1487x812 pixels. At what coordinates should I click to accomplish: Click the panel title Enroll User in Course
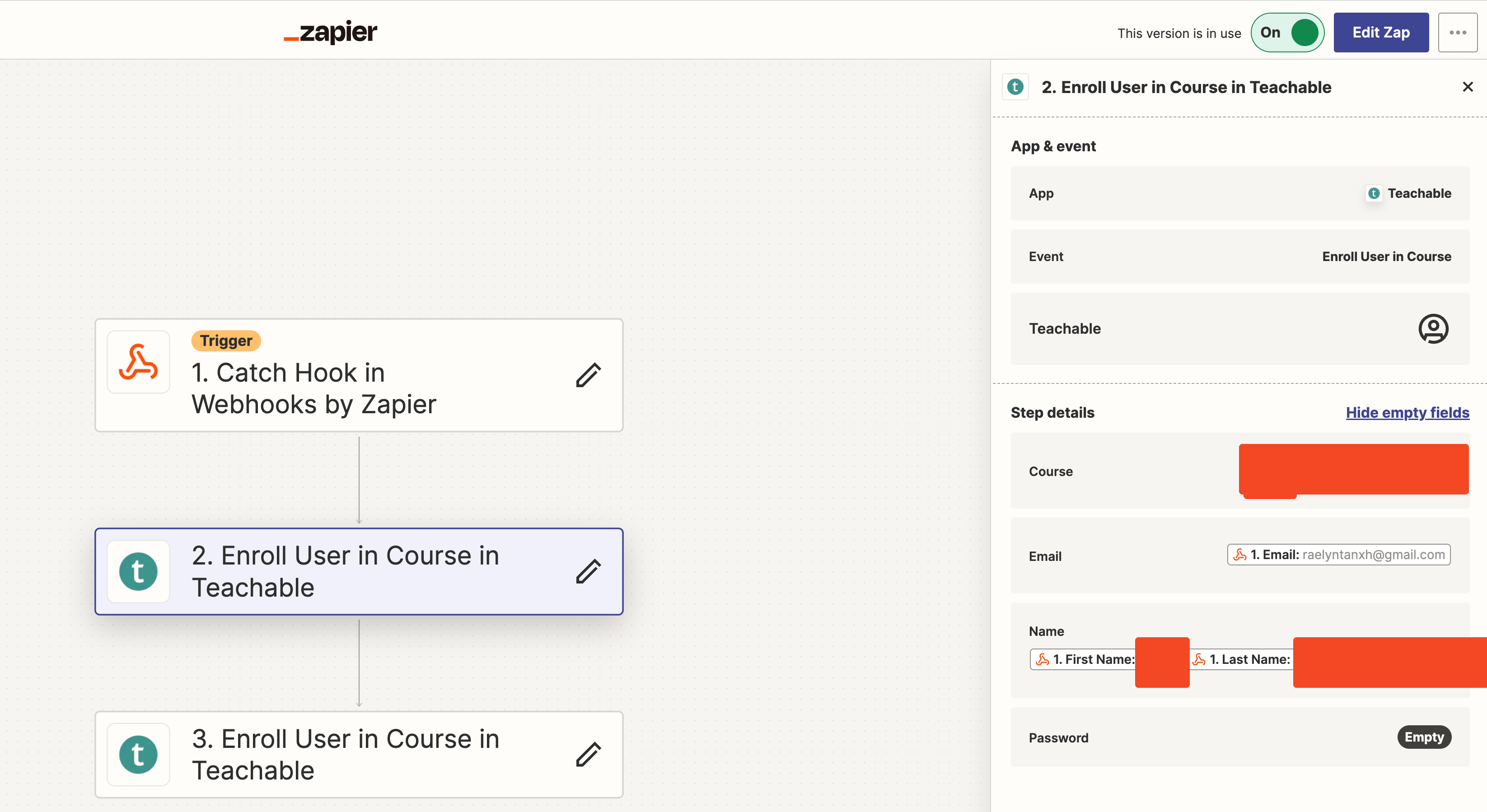pos(1186,87)
